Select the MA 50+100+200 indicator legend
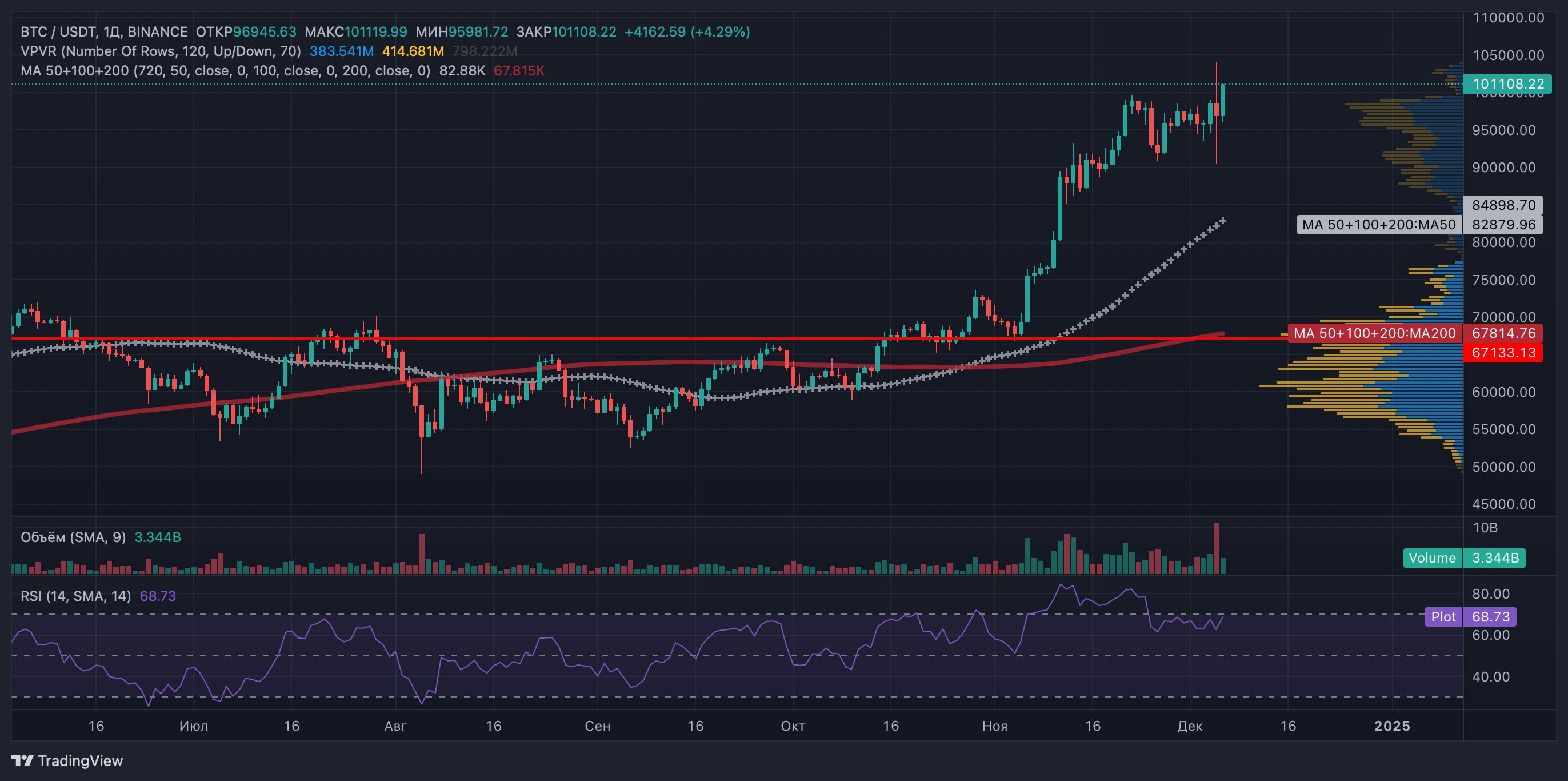 pos(225,71)
